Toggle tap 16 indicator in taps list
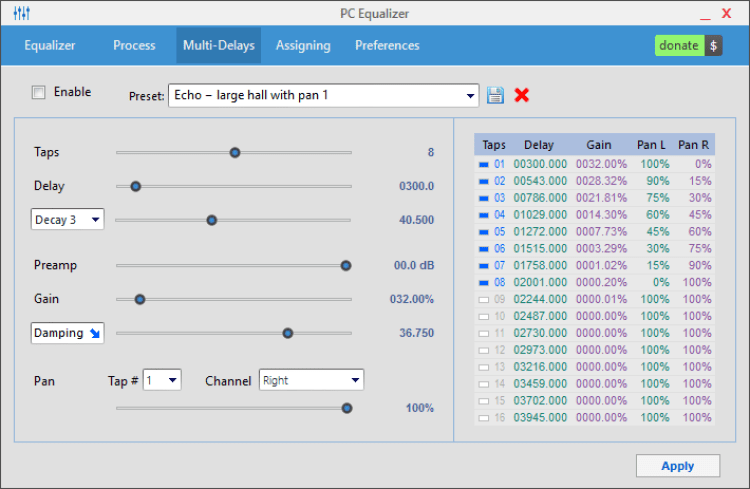Screen dimensions: 750x489 [x=484, y=418]
